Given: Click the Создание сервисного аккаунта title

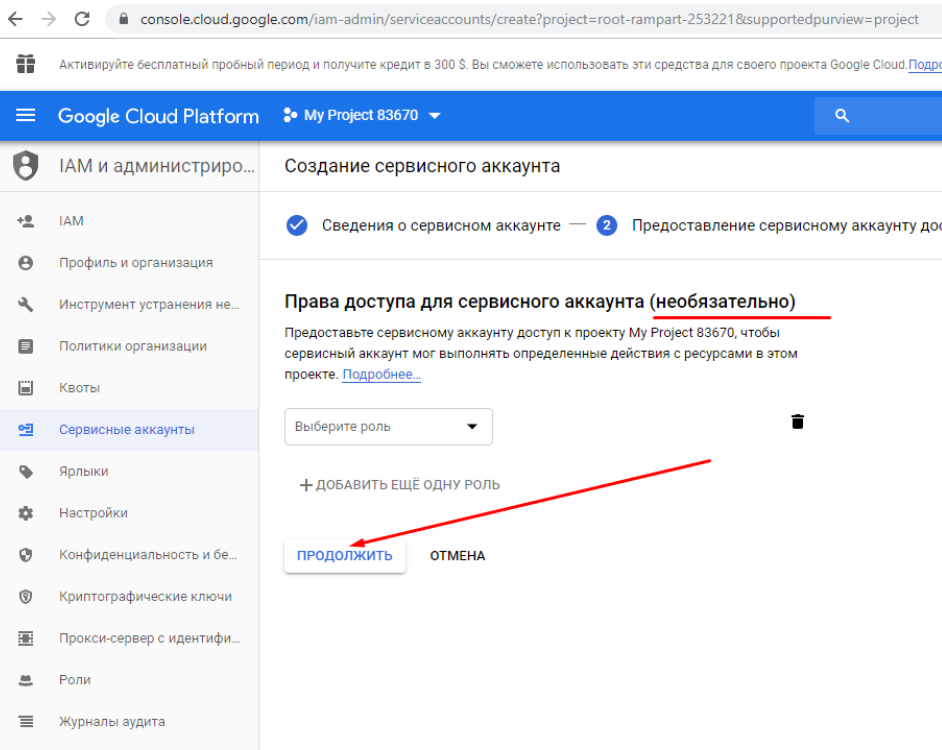Looking at the screenshot, I should [x=422, y=166].
